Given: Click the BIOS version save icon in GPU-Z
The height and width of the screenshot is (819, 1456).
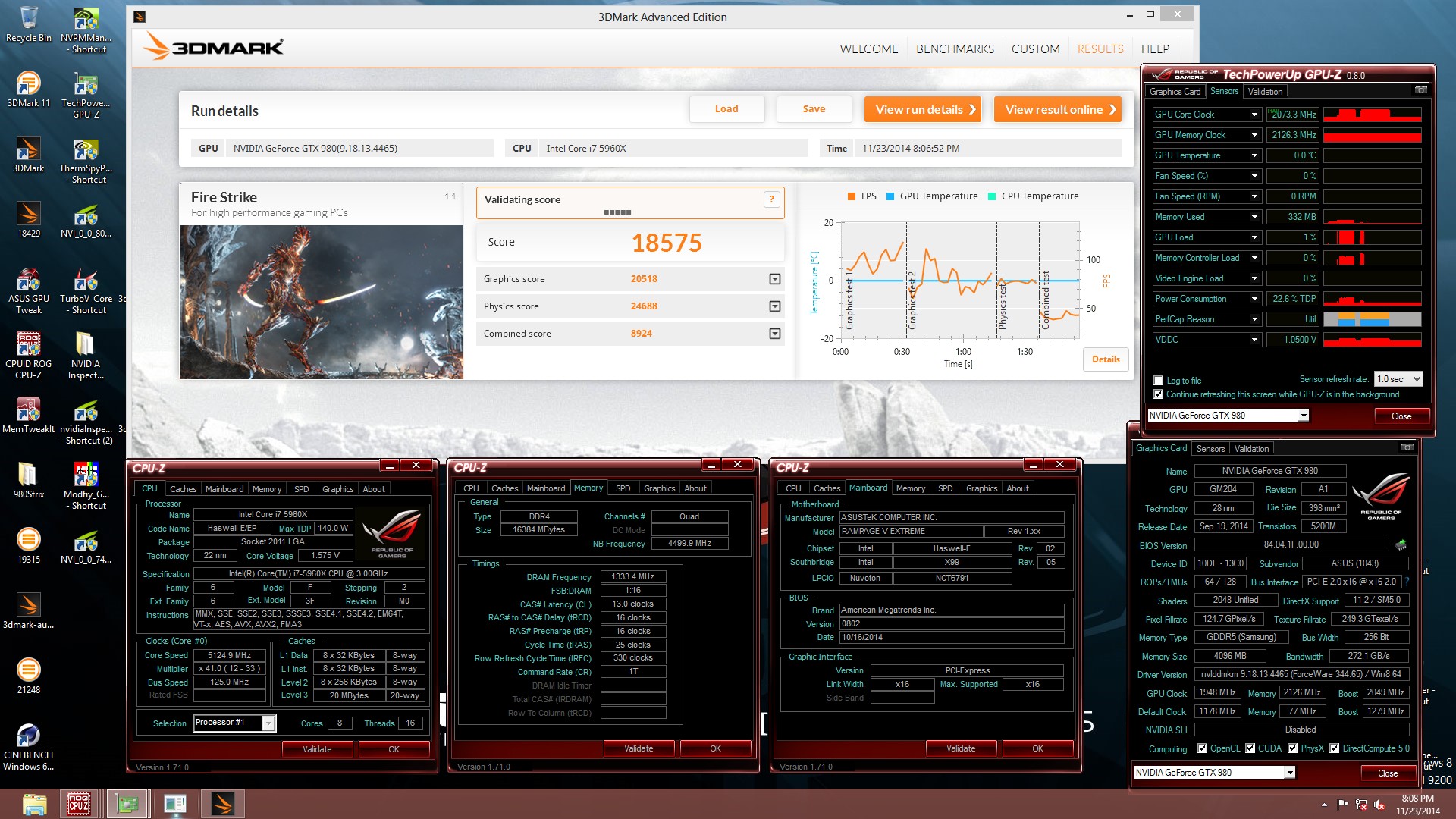Looking at the screenshot, I should 1401,544.
